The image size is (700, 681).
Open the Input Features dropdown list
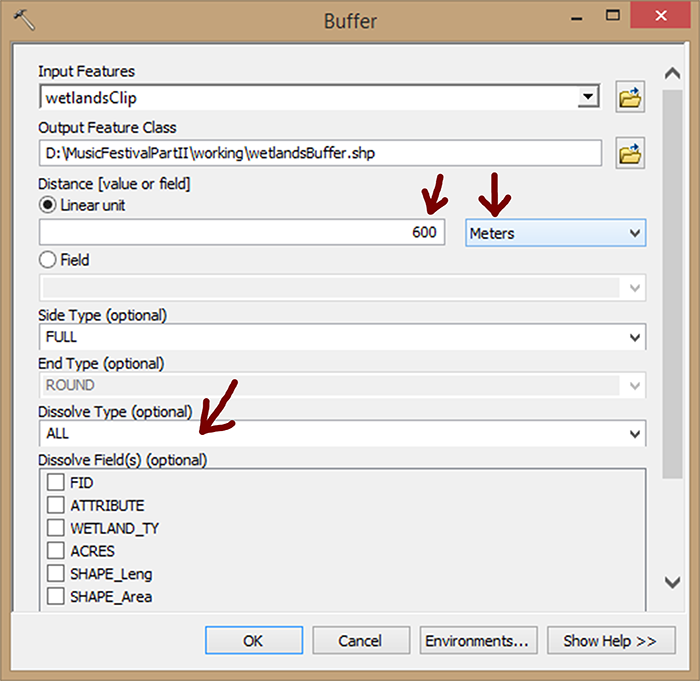[589, 97]
